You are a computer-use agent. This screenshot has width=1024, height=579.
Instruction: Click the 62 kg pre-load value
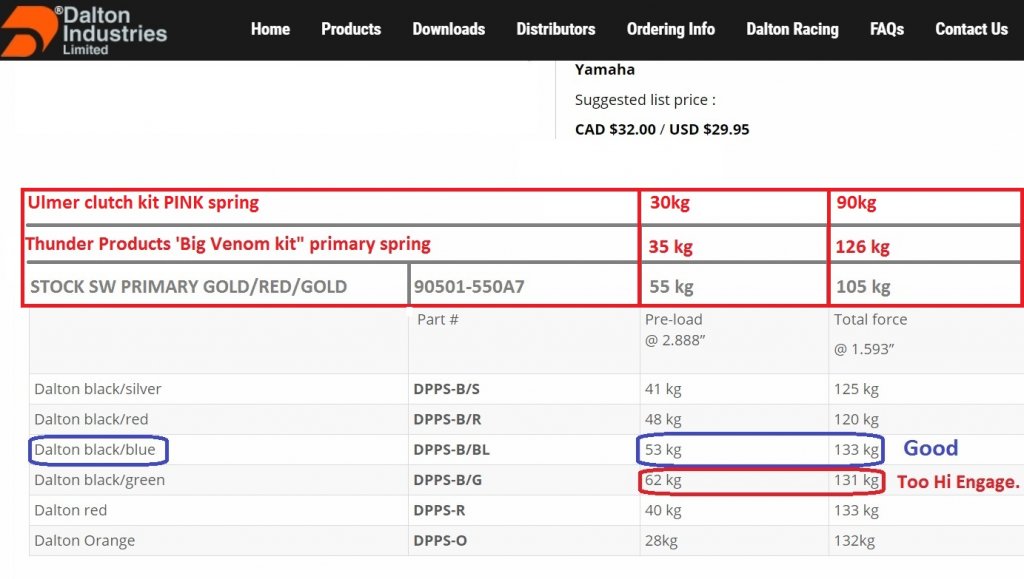coord(663,480)
